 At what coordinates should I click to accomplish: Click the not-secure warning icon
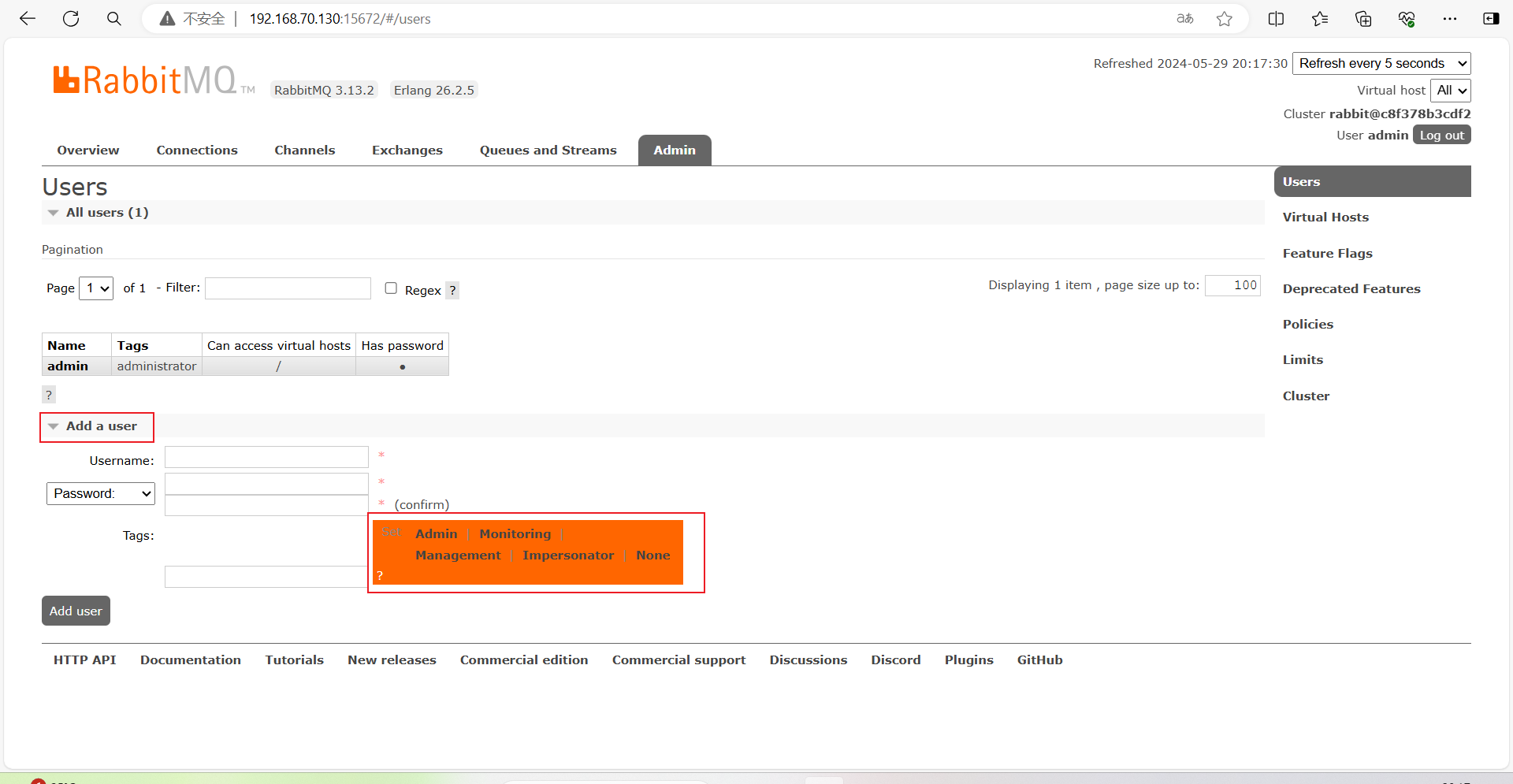[167, 19]
